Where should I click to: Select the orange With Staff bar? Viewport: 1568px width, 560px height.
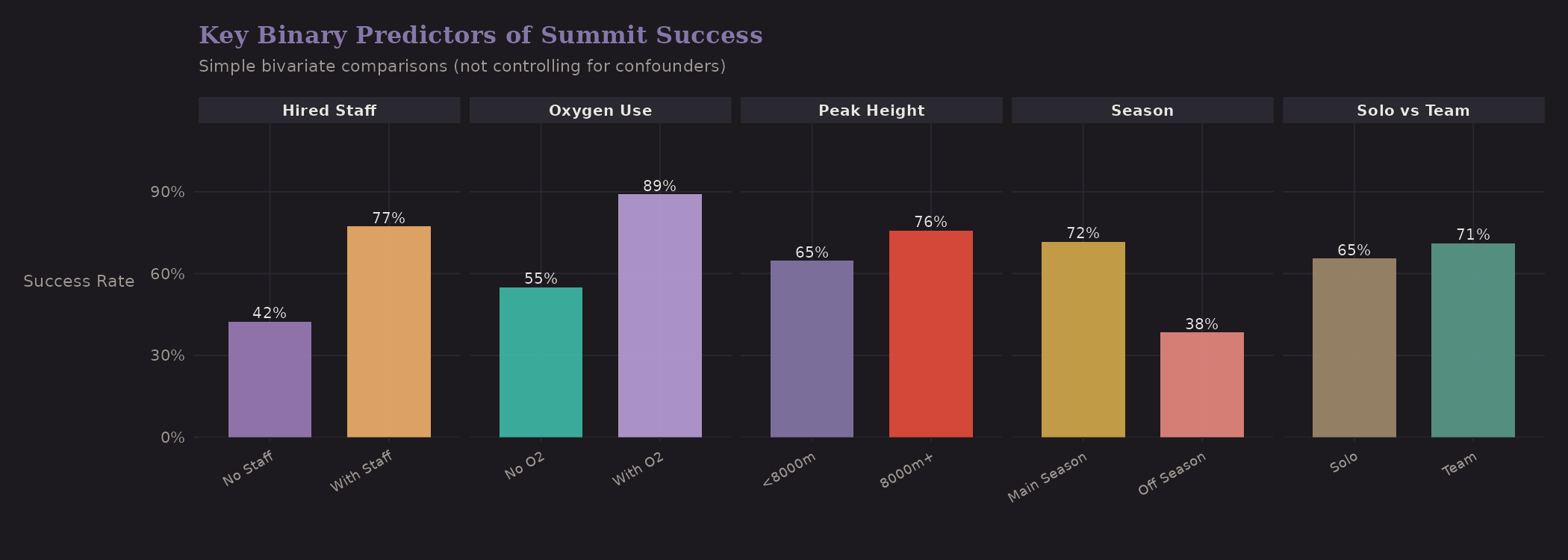pos(388,332)
